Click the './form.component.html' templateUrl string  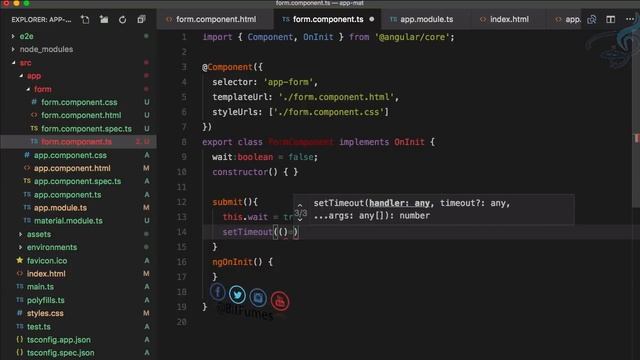point(336,97)
